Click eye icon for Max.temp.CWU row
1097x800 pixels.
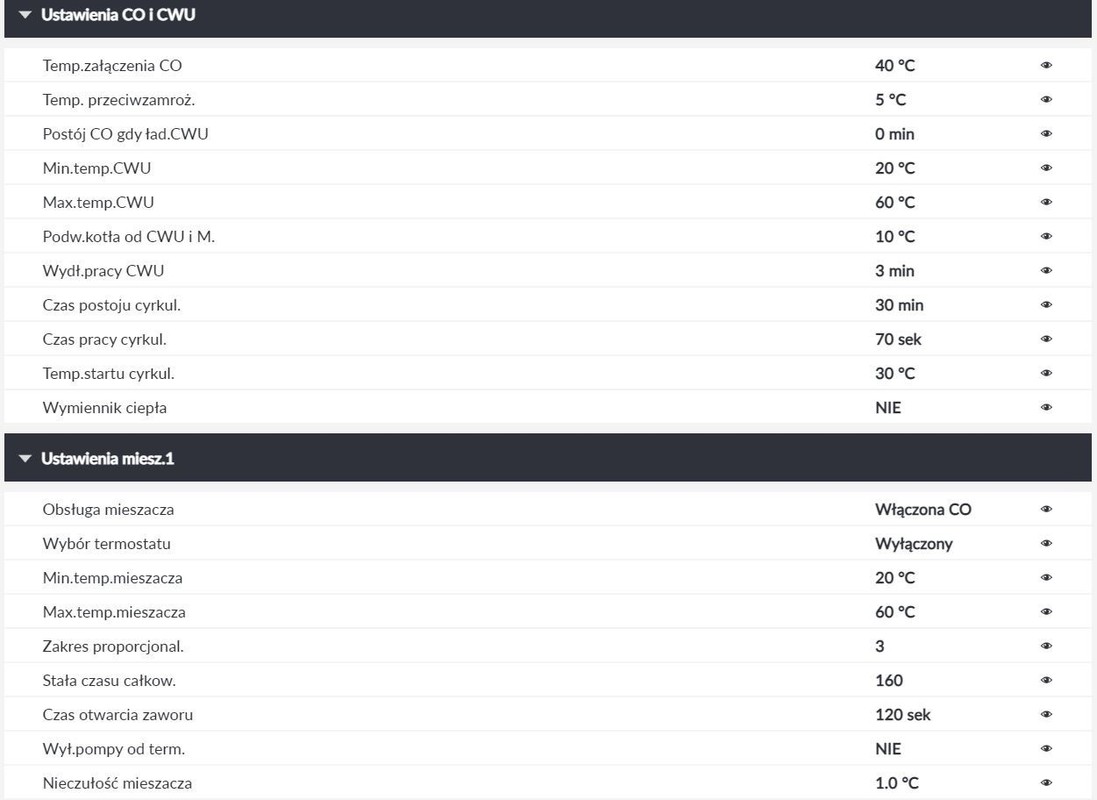1046,202
